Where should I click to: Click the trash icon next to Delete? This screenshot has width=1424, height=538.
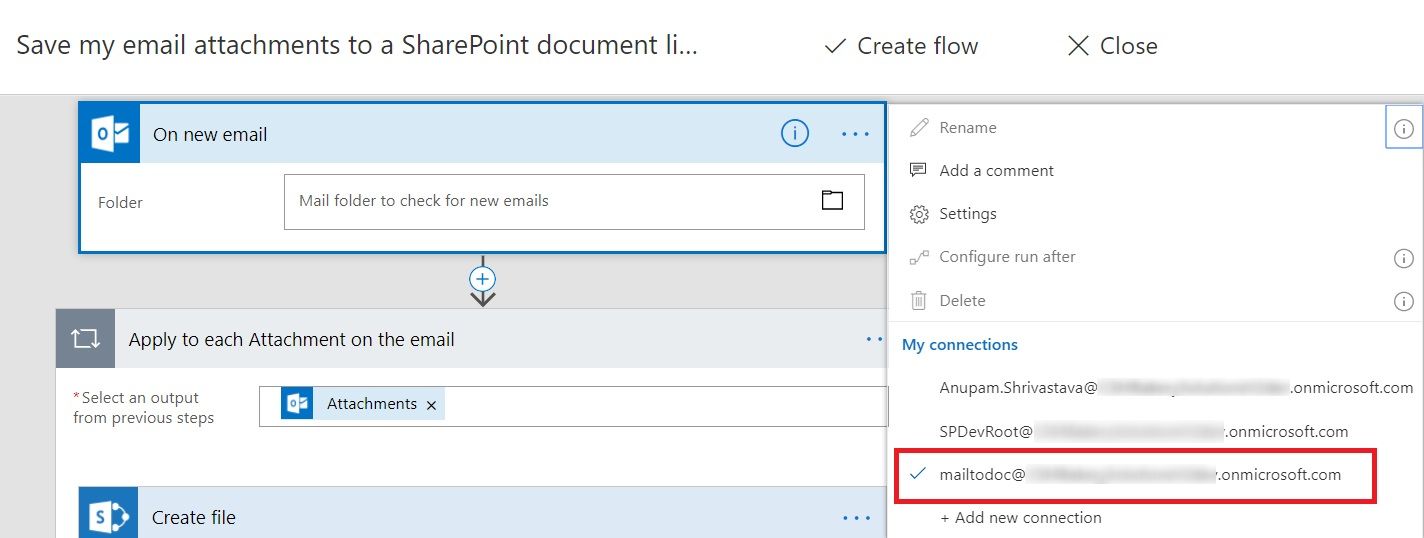(x=918, y=300)
